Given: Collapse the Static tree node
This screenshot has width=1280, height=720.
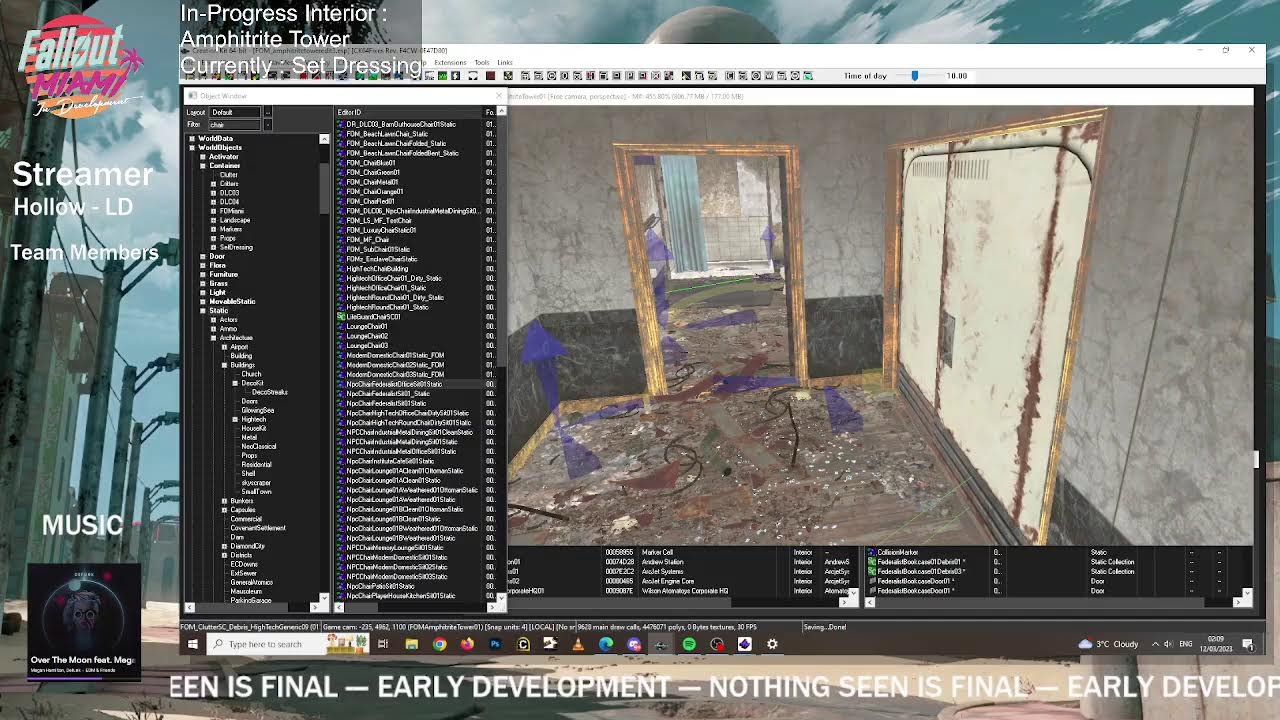Looking at the screenshot, I should point(202,310).
